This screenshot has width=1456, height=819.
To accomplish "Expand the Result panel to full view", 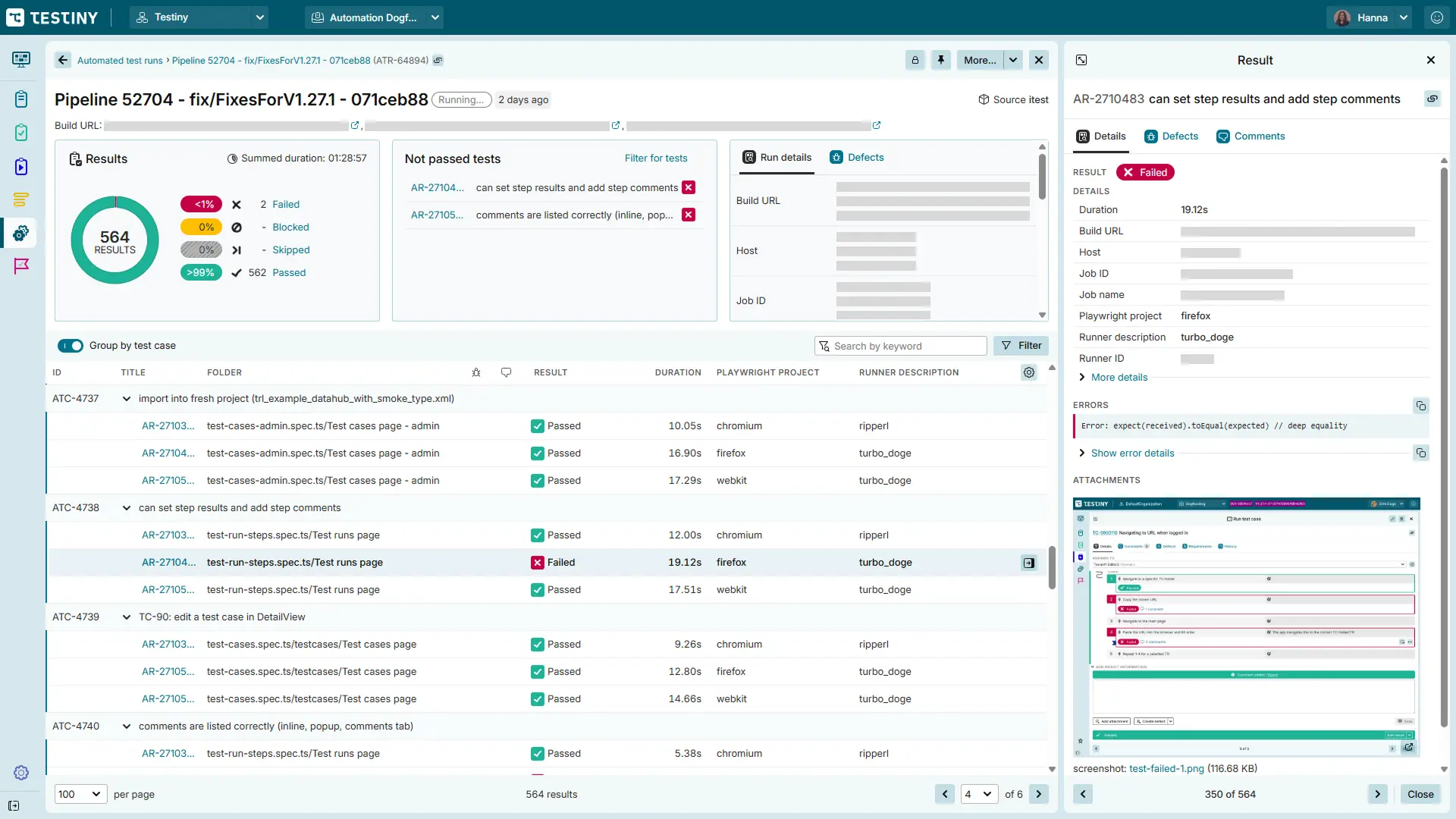I will point(1081,60).
